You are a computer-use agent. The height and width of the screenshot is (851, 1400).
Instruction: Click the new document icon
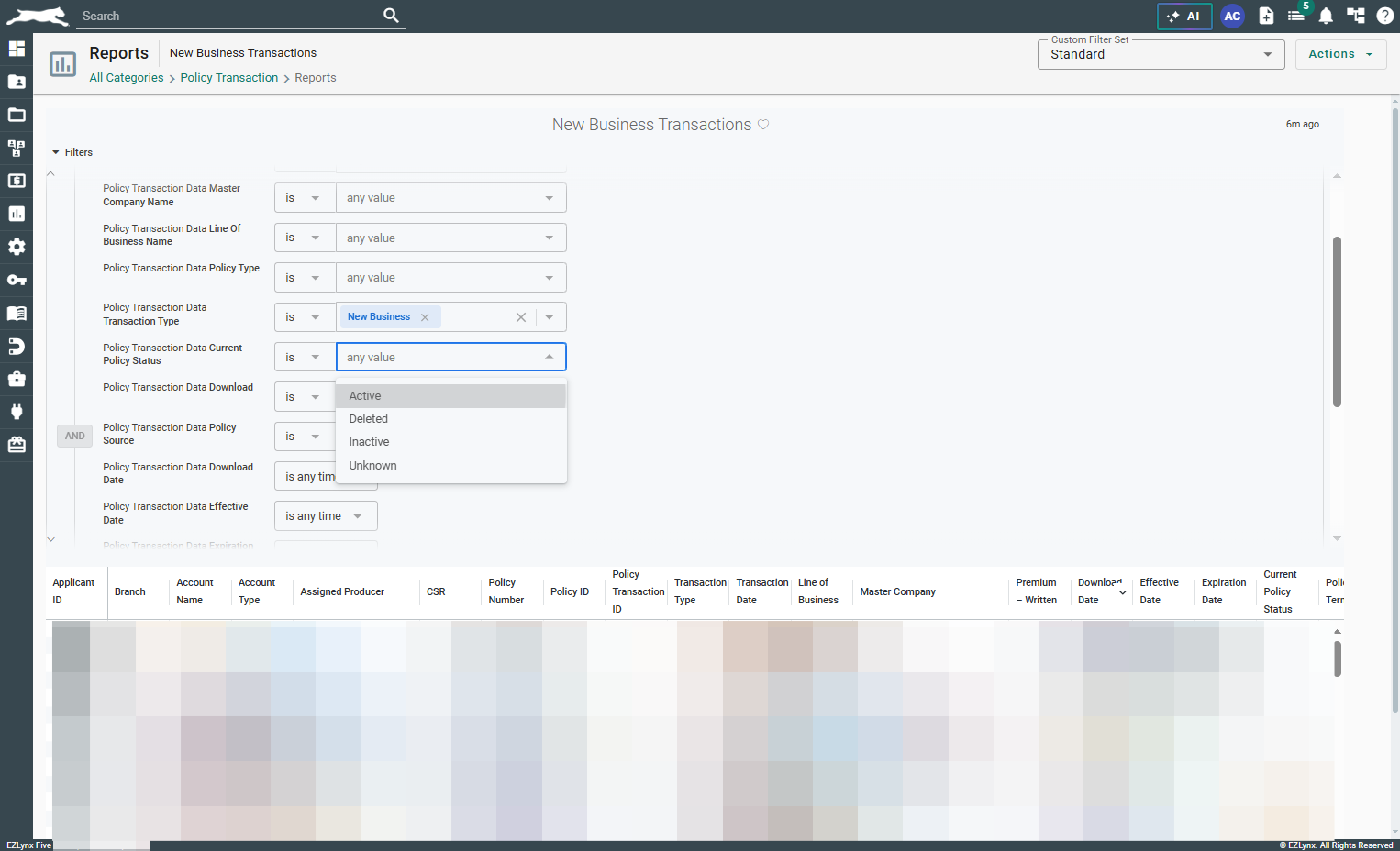coord(1266,16)
